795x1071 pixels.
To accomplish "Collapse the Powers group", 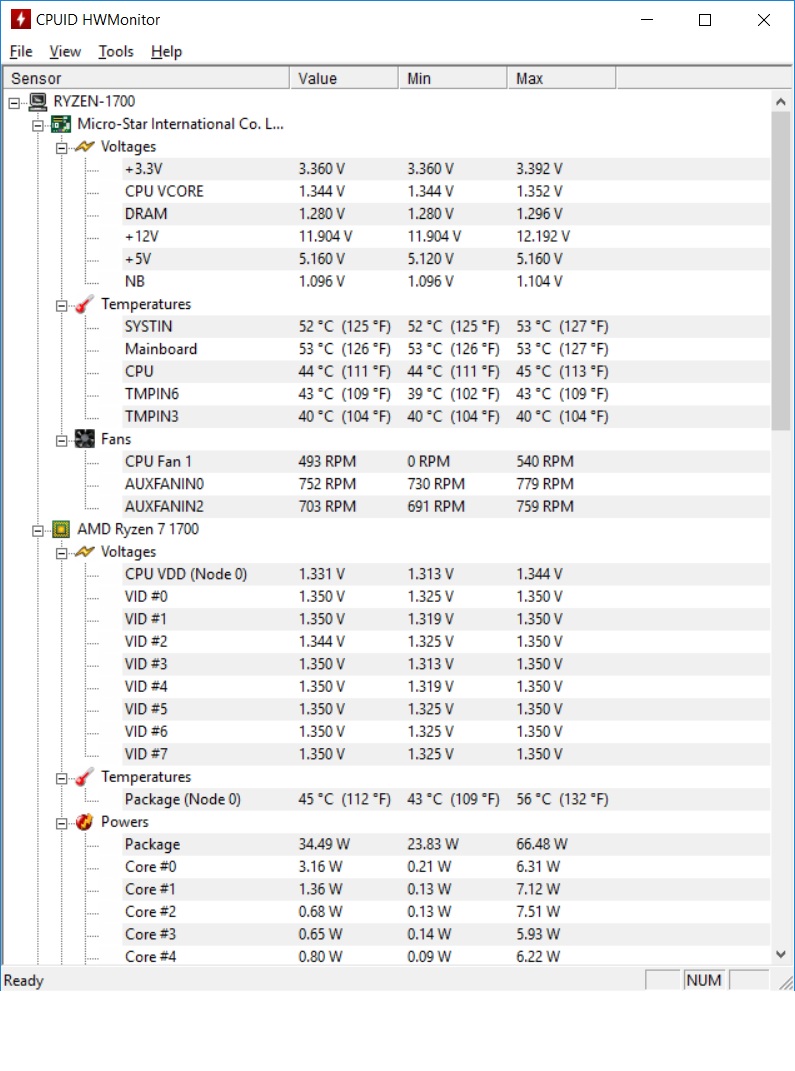I will click(61, 824).
